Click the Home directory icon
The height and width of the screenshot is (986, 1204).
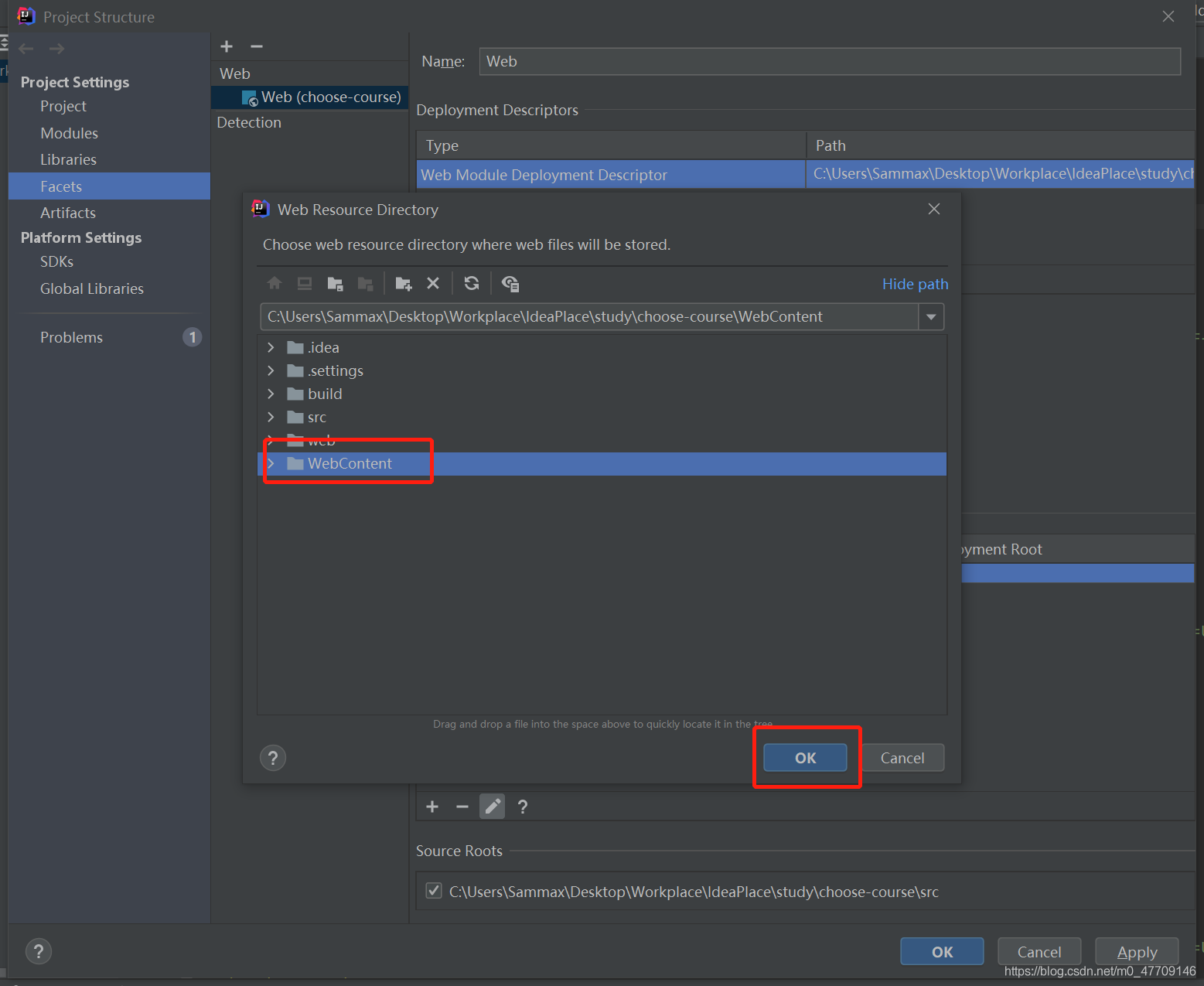275,283
